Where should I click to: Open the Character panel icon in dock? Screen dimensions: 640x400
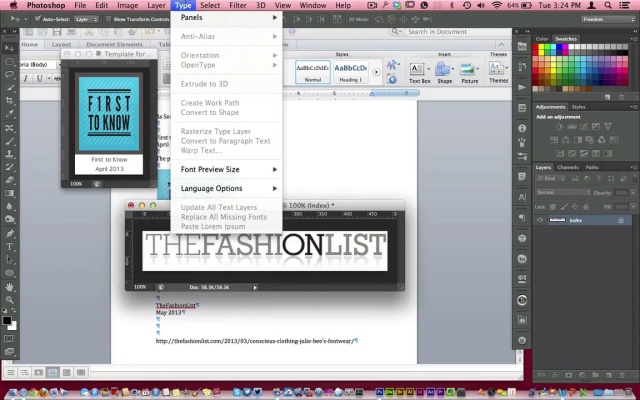tap(522, 197)
